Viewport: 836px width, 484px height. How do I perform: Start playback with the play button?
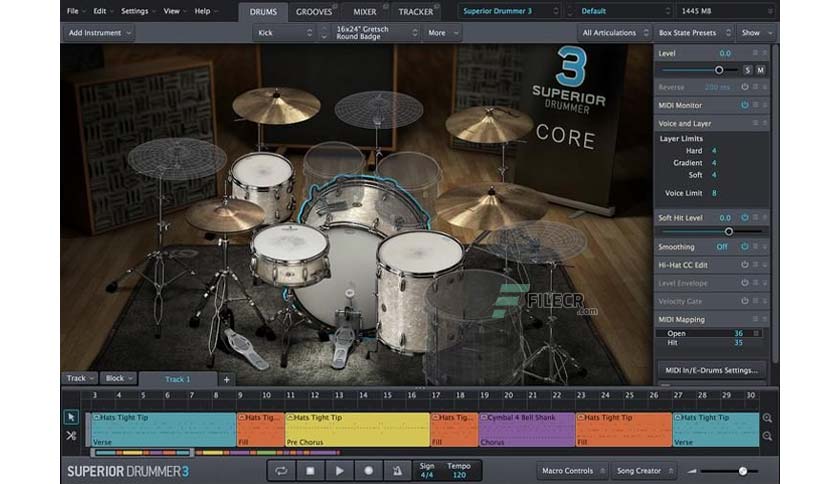(x=339, y=471)
